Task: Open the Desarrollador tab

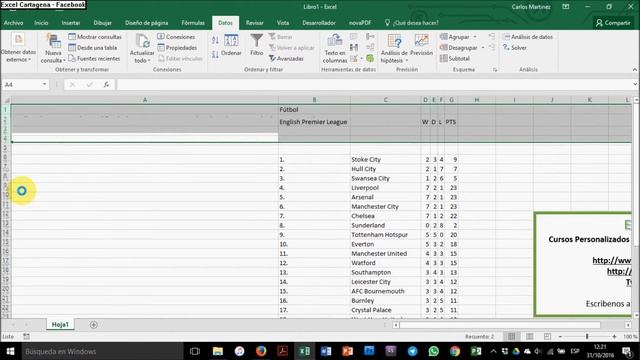Action: [x=319, y=23]
